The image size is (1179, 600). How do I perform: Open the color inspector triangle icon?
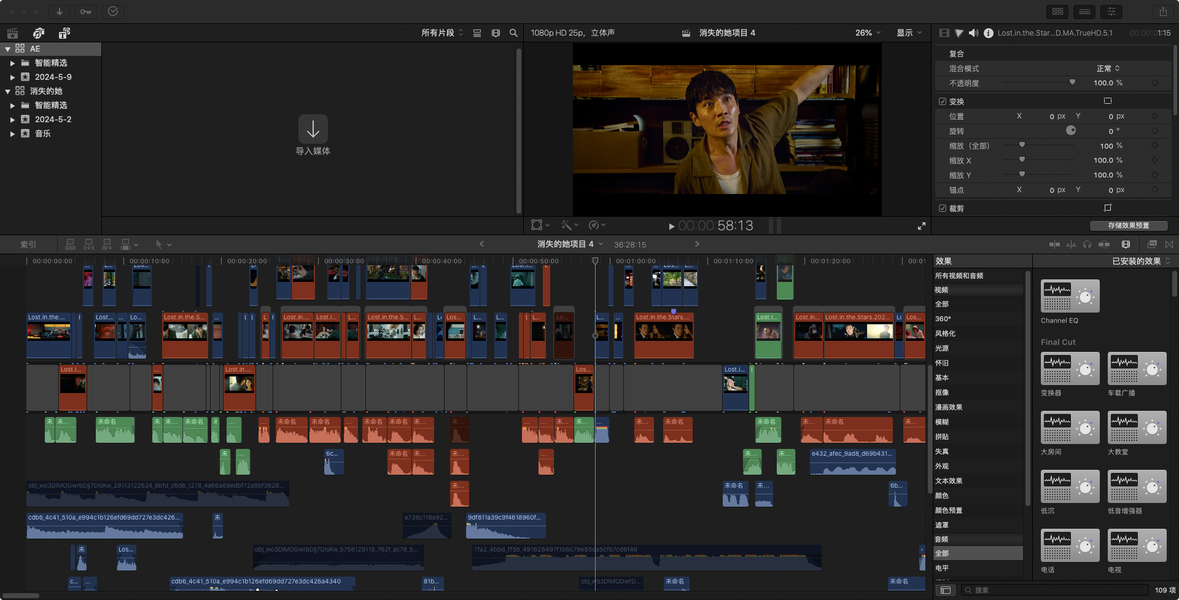(959, 33)
